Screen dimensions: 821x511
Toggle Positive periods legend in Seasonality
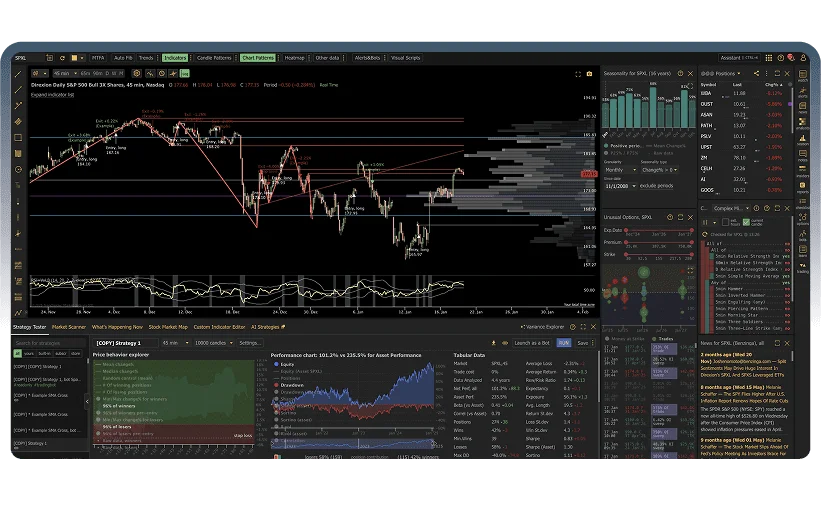pos(623,146)
